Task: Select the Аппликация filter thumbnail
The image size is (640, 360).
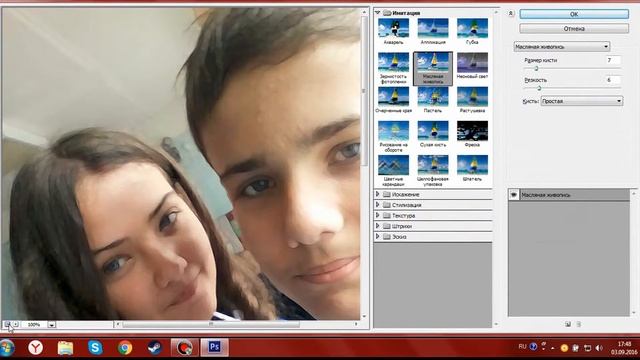Action: (x=433, y=28)
